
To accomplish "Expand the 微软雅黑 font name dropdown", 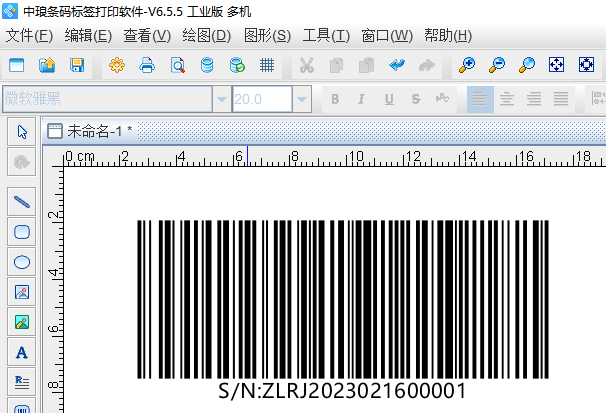I will [222, 99].
